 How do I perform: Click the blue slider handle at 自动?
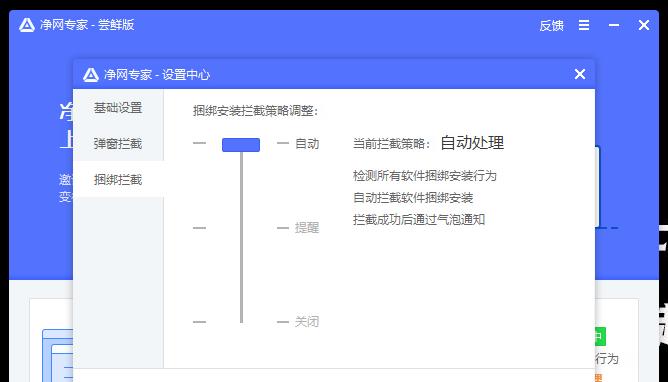click(241, 145)
